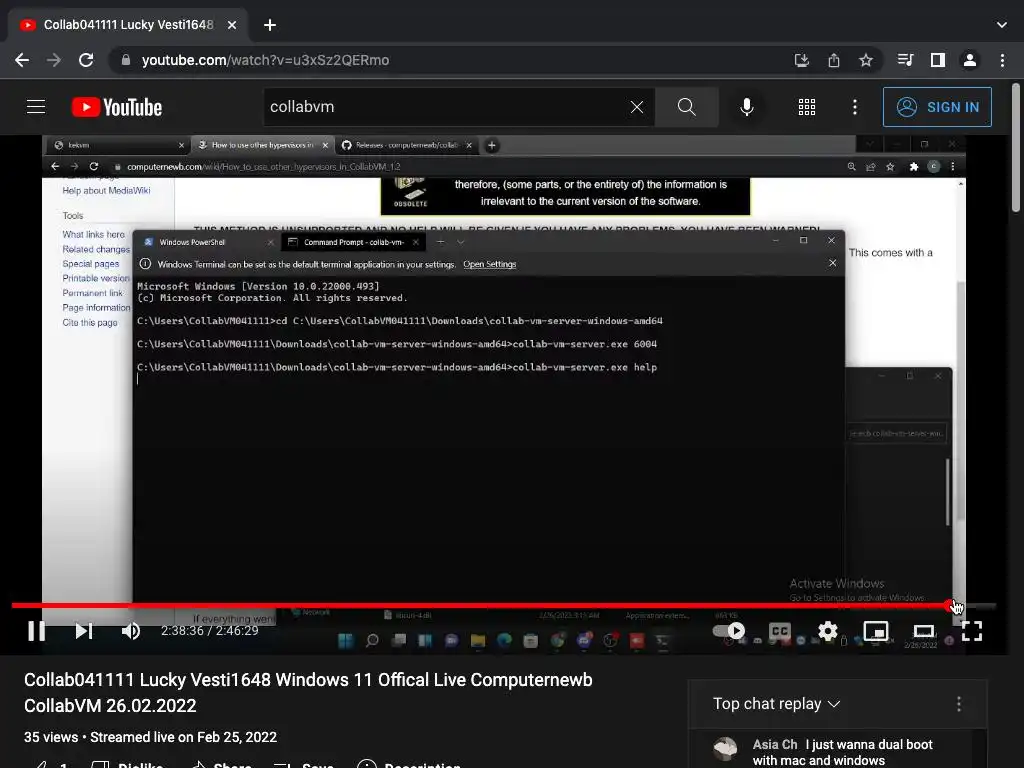Submit search with the magnifier button
The image size is (1024, 768).
[x=686, y=106]
